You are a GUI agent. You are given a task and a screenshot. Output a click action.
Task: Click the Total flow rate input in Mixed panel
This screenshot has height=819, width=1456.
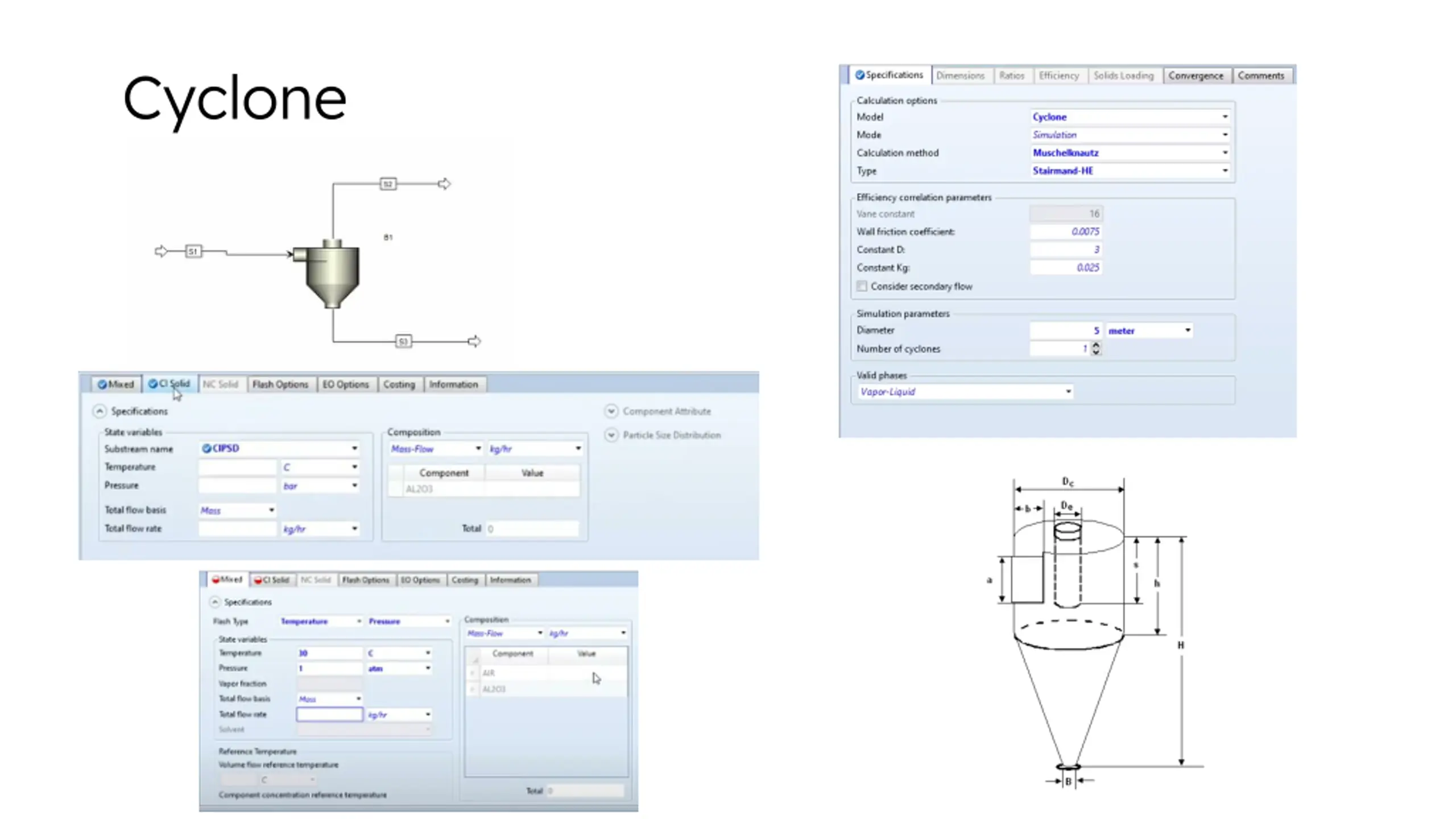(329, 715)
